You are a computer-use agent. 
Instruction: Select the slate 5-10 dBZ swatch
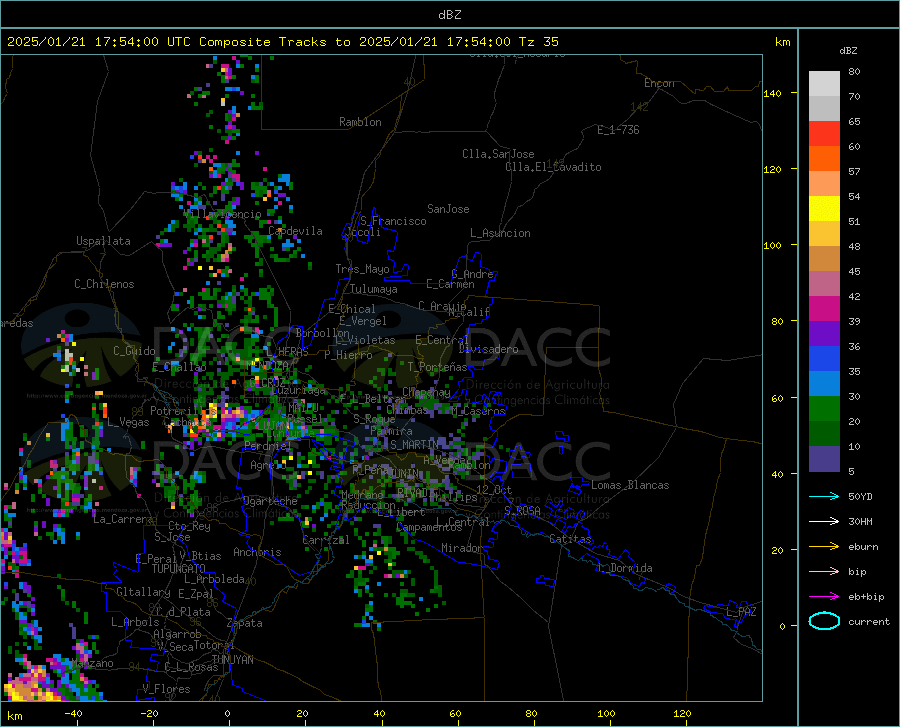click(x=824, y=459)
